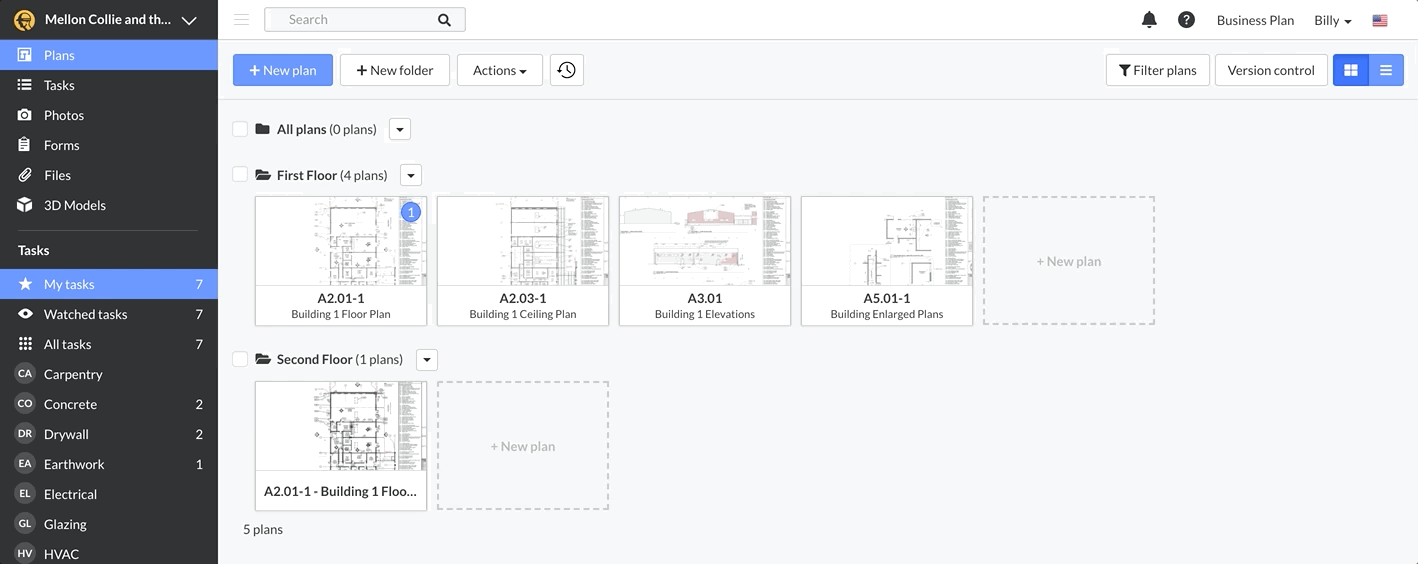Open the All plans dropdown arrow
Screen dimensions: 1418x564
point(399,129)
